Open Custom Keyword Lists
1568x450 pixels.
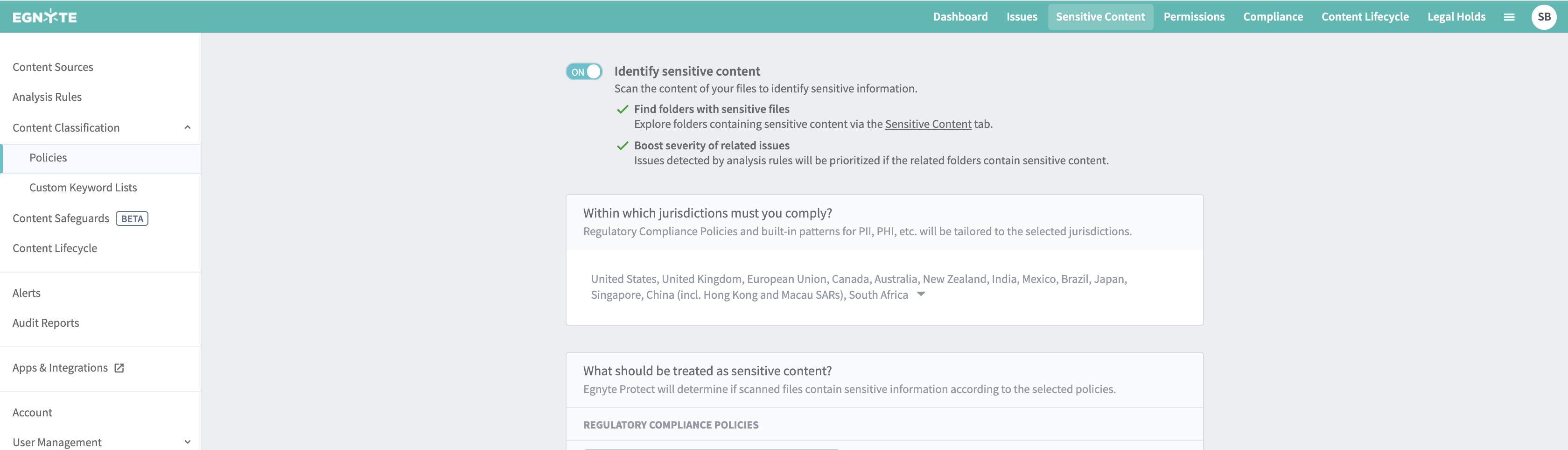point(83,188)
